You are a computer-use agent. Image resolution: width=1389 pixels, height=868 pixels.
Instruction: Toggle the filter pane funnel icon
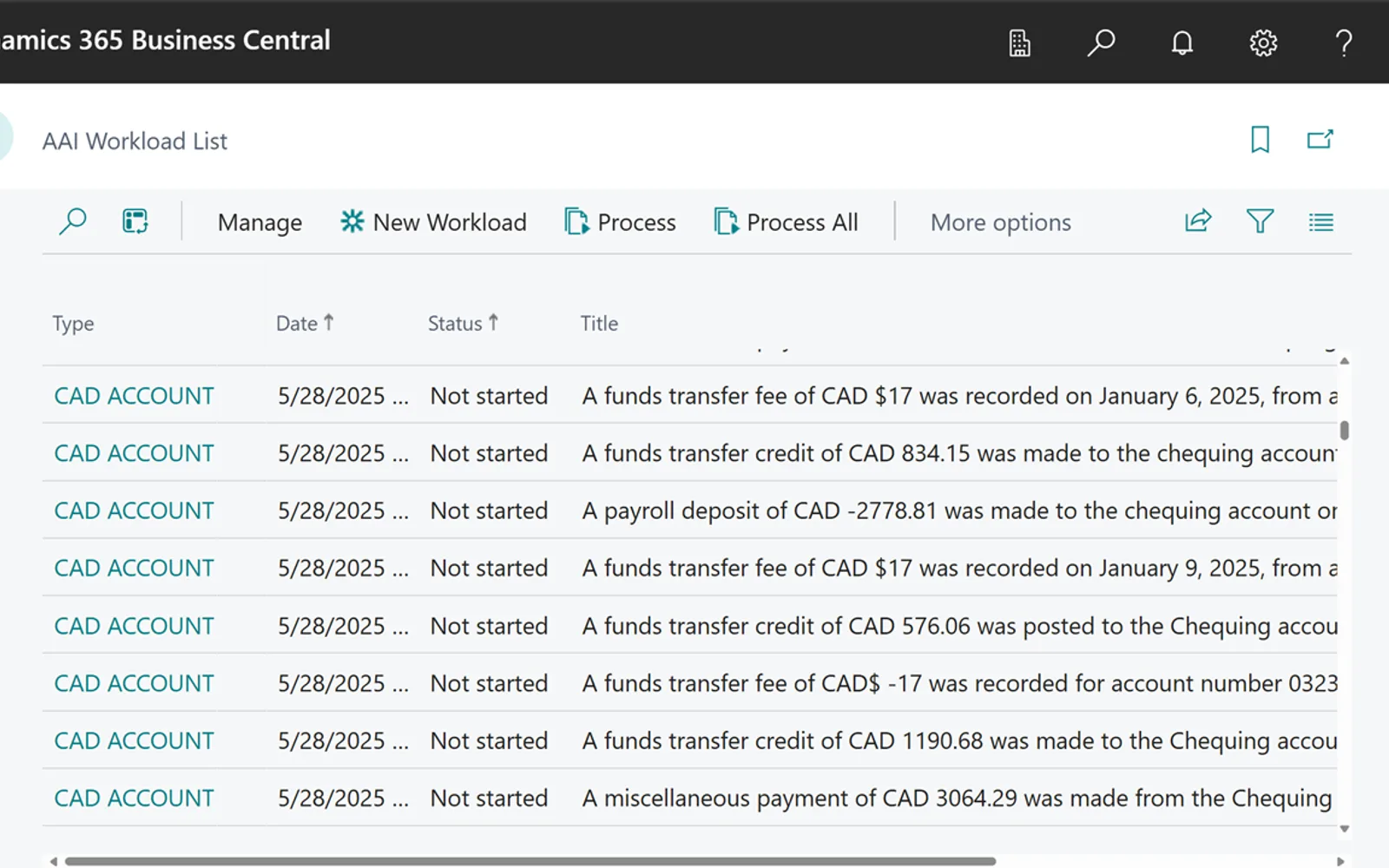1260,221
